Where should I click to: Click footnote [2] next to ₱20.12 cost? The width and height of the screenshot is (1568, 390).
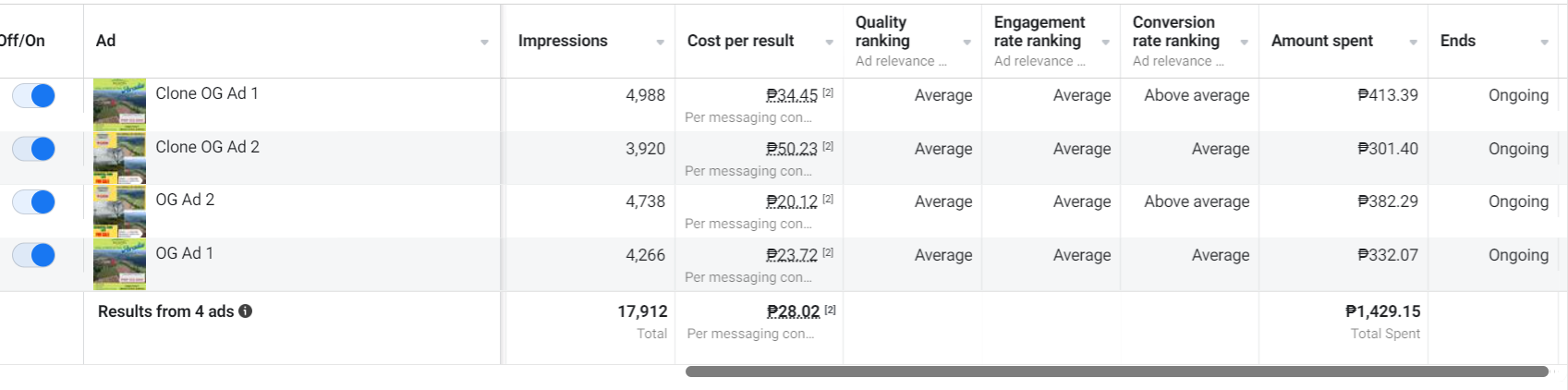(828, 199)
